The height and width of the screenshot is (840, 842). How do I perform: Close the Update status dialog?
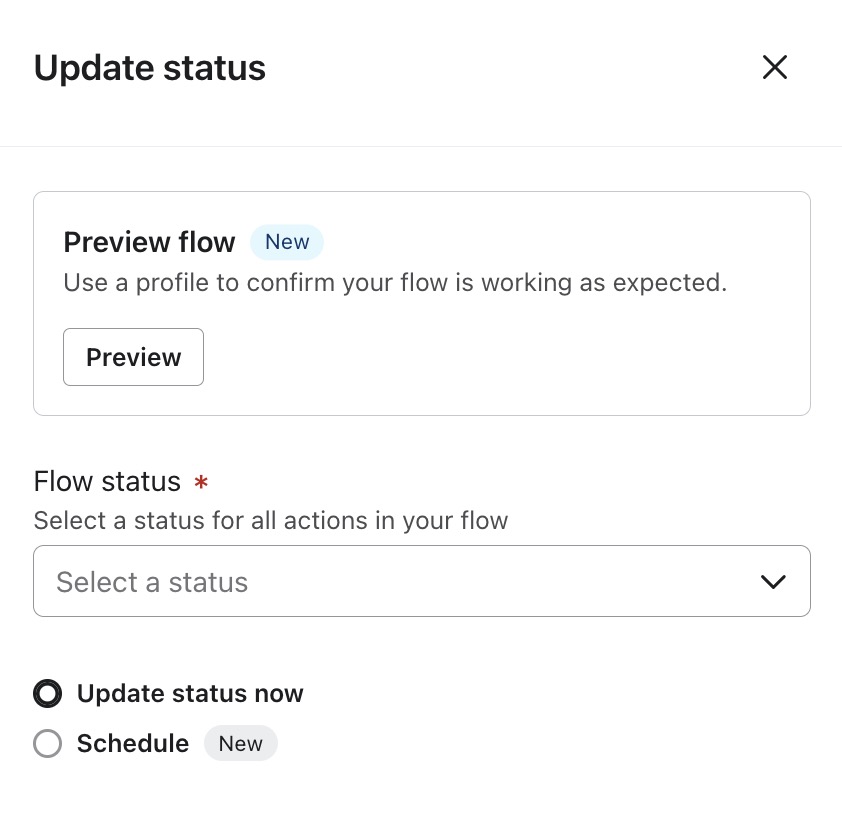775,68
